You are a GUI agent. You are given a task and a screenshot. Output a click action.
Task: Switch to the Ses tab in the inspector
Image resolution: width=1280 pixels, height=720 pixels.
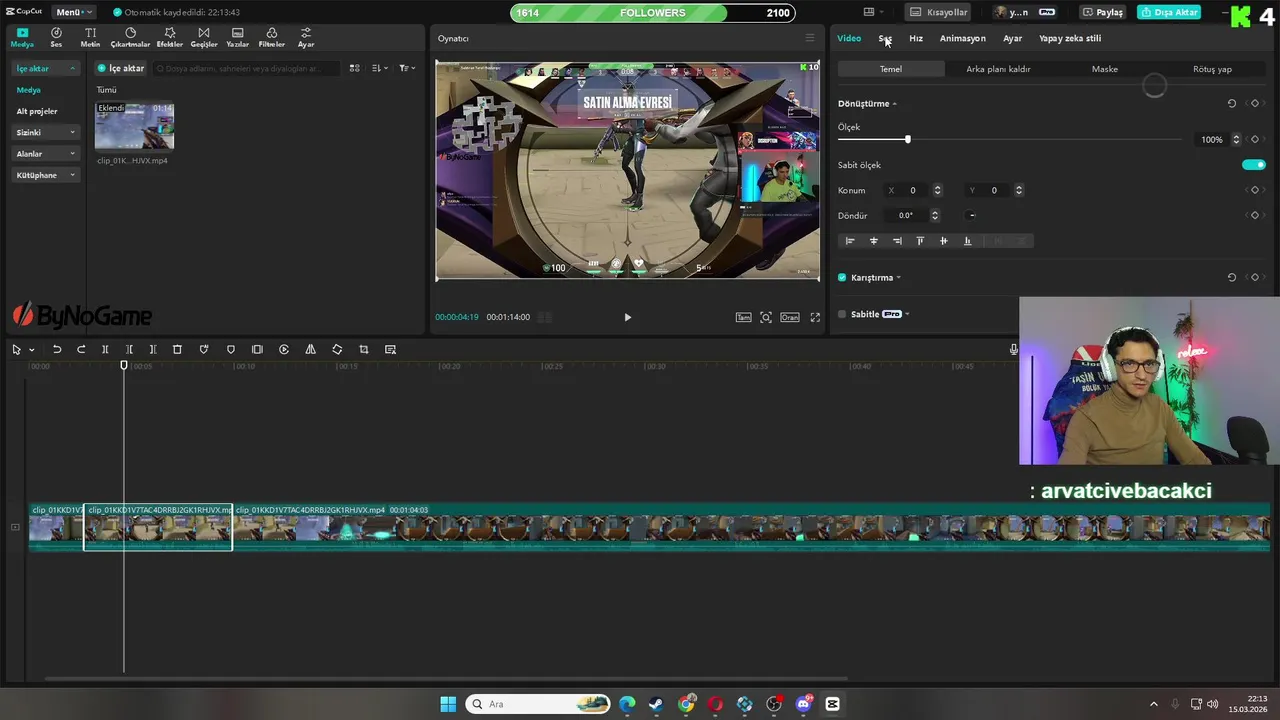[x=885, y=38]
